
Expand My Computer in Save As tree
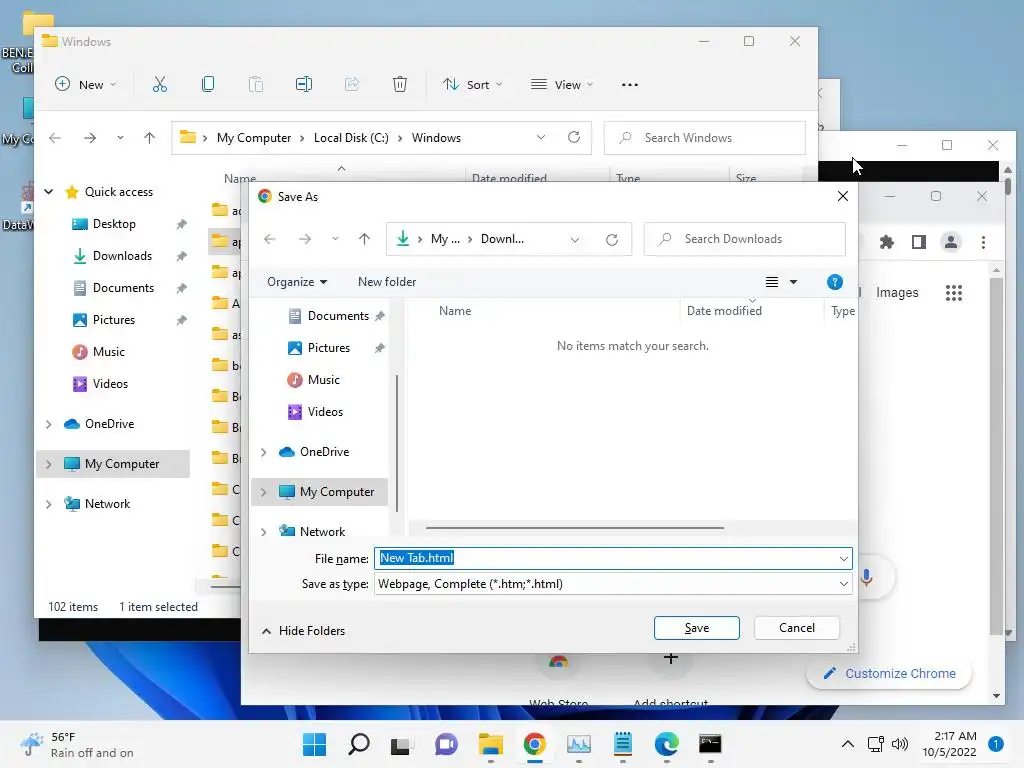(264, 492)
